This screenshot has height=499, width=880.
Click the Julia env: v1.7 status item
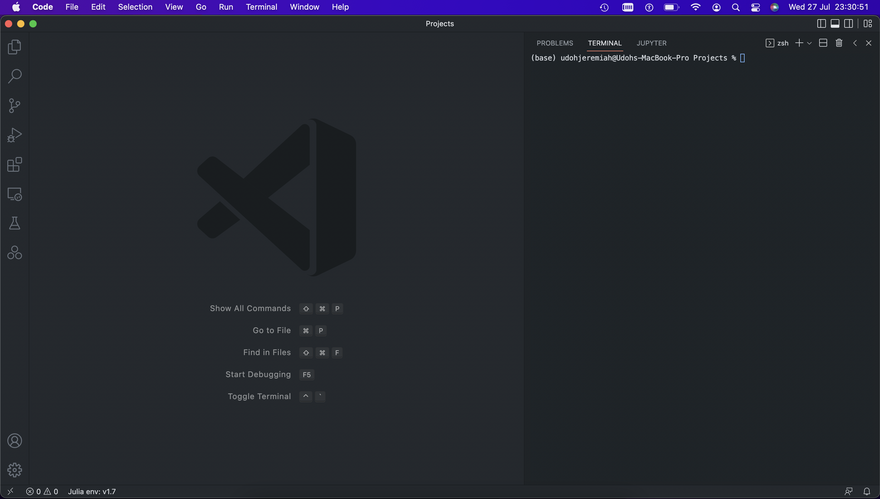(92, 491)
